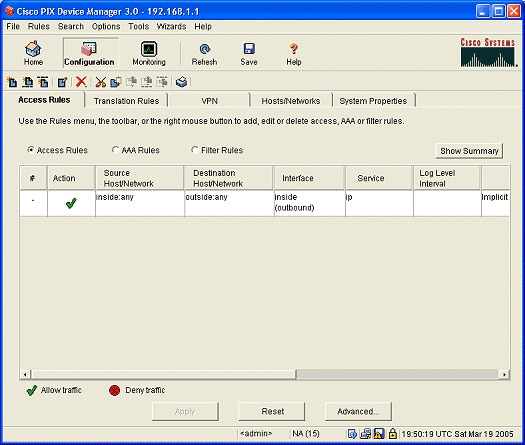Click the horizontal scrollbar right arrow
The height and width of the screenshot is (445, 525).
coord(504,374)
